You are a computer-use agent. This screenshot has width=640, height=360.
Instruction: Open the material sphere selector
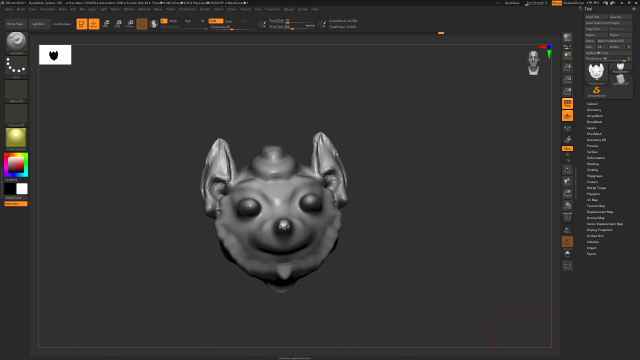16,139
